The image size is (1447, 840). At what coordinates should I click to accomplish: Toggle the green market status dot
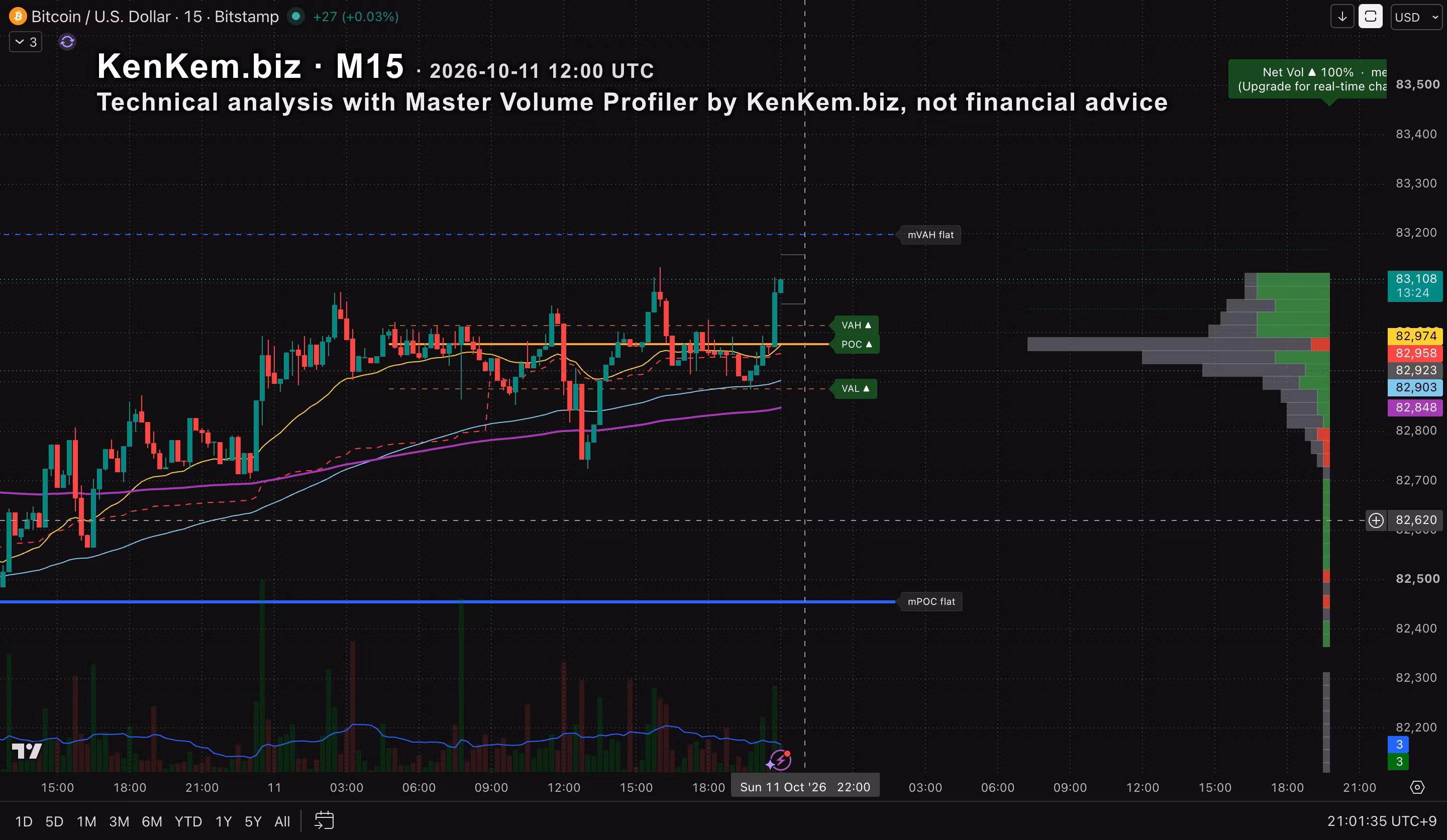coord(296,17)
